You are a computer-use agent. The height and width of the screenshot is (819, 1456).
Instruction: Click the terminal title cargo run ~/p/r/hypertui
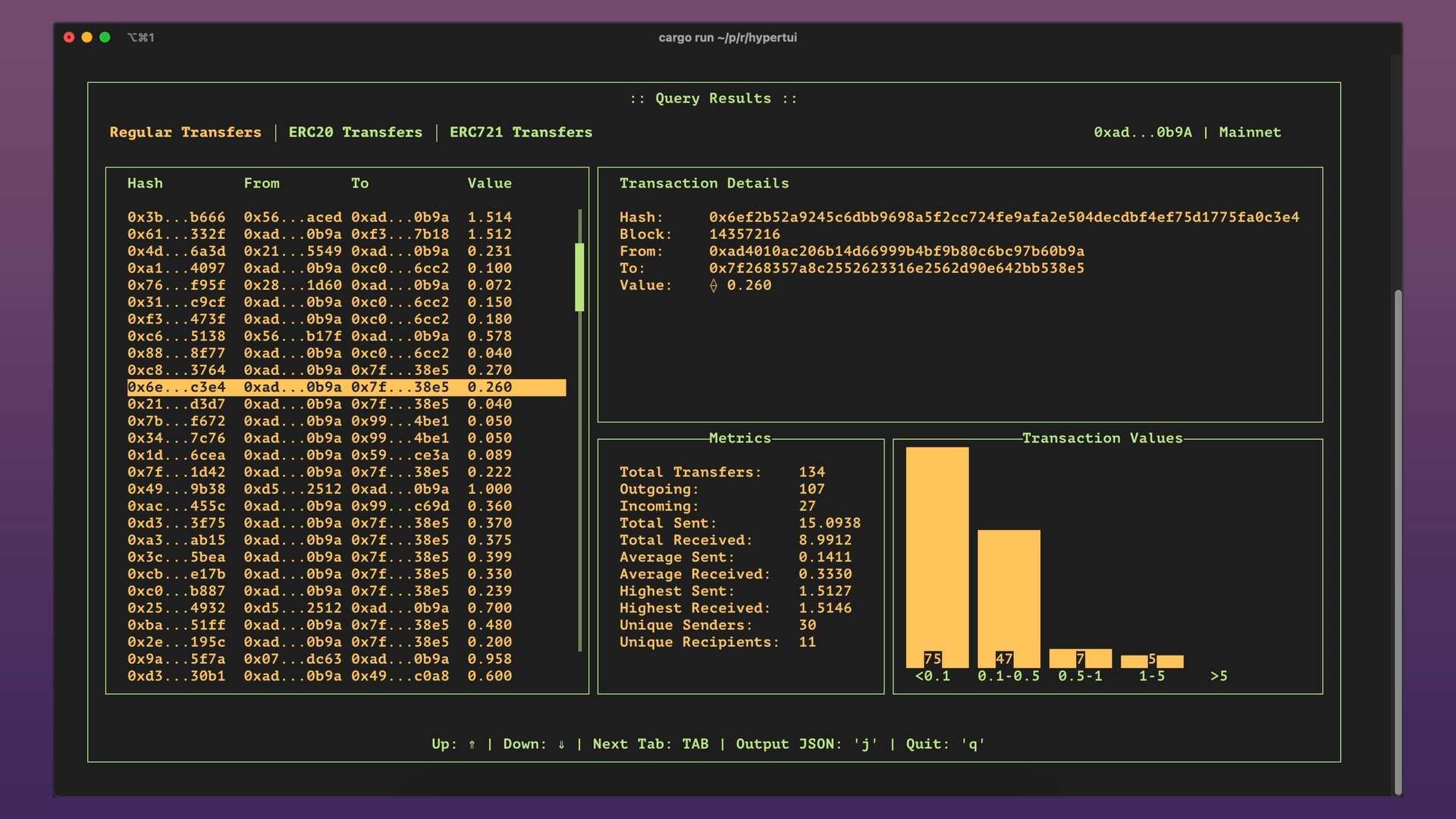point(728,37)
